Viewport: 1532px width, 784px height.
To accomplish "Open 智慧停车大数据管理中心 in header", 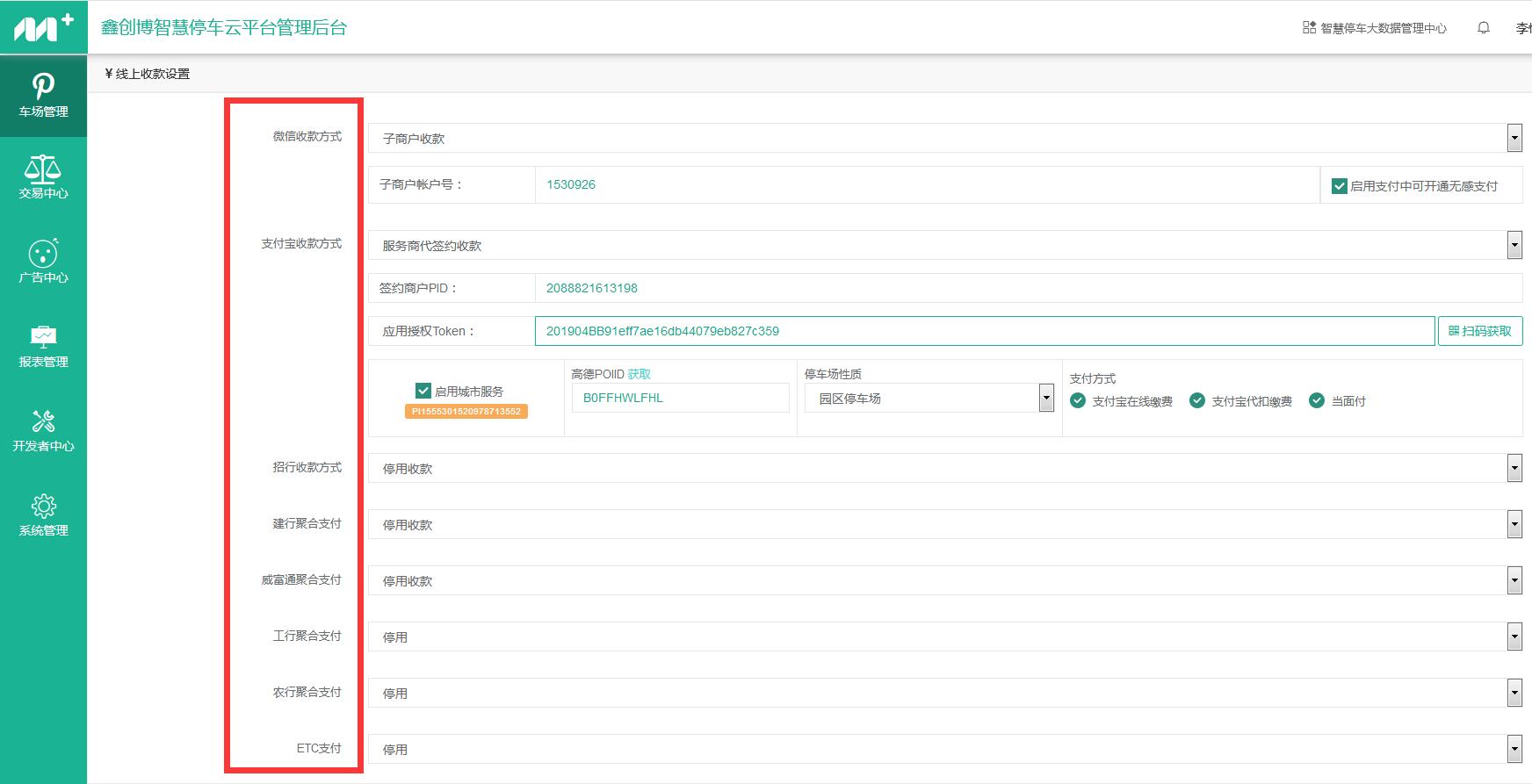I will (x=1375, y=28).
